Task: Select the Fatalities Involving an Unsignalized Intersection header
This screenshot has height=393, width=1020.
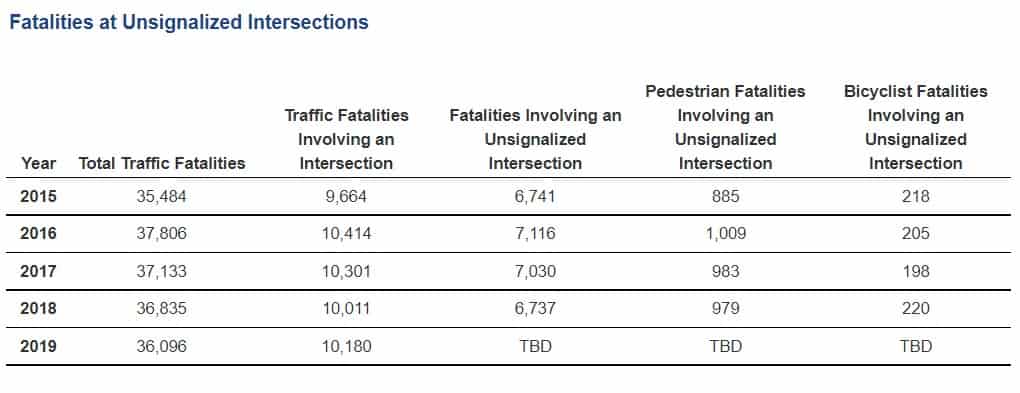Action: click(535, 139)
